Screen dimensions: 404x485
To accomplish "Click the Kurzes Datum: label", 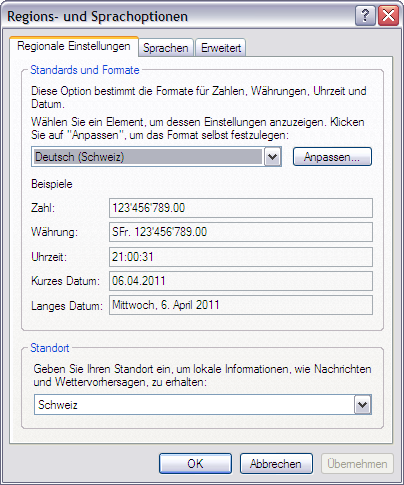I will pos(65,281).
